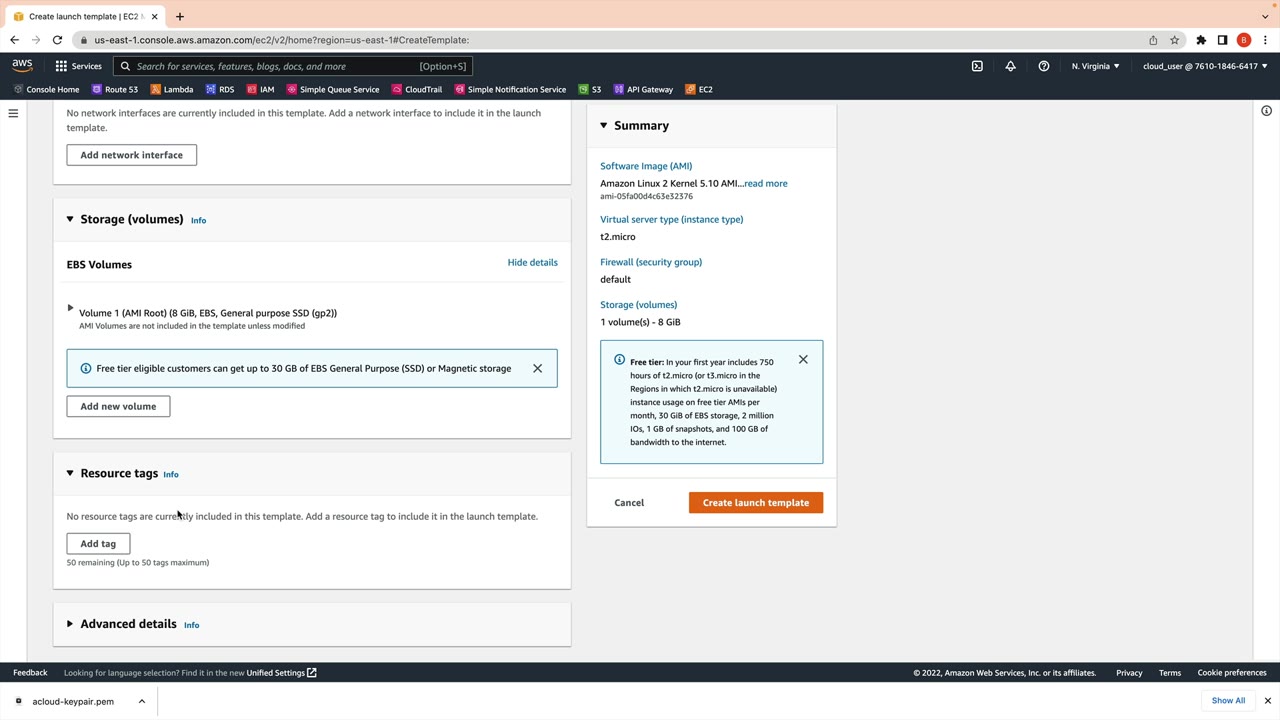
Task: Collapse the Storage (volumes) section
Action: (70, 219)
